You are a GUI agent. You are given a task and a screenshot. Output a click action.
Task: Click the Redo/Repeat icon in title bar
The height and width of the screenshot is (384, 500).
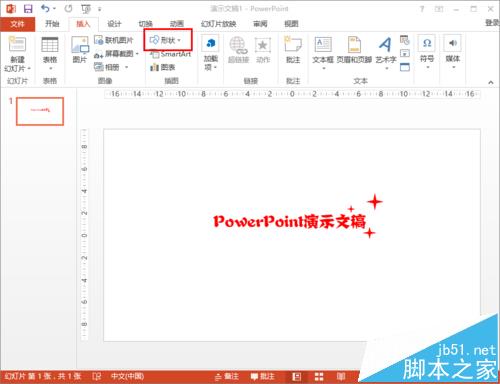tap(68, 9)
